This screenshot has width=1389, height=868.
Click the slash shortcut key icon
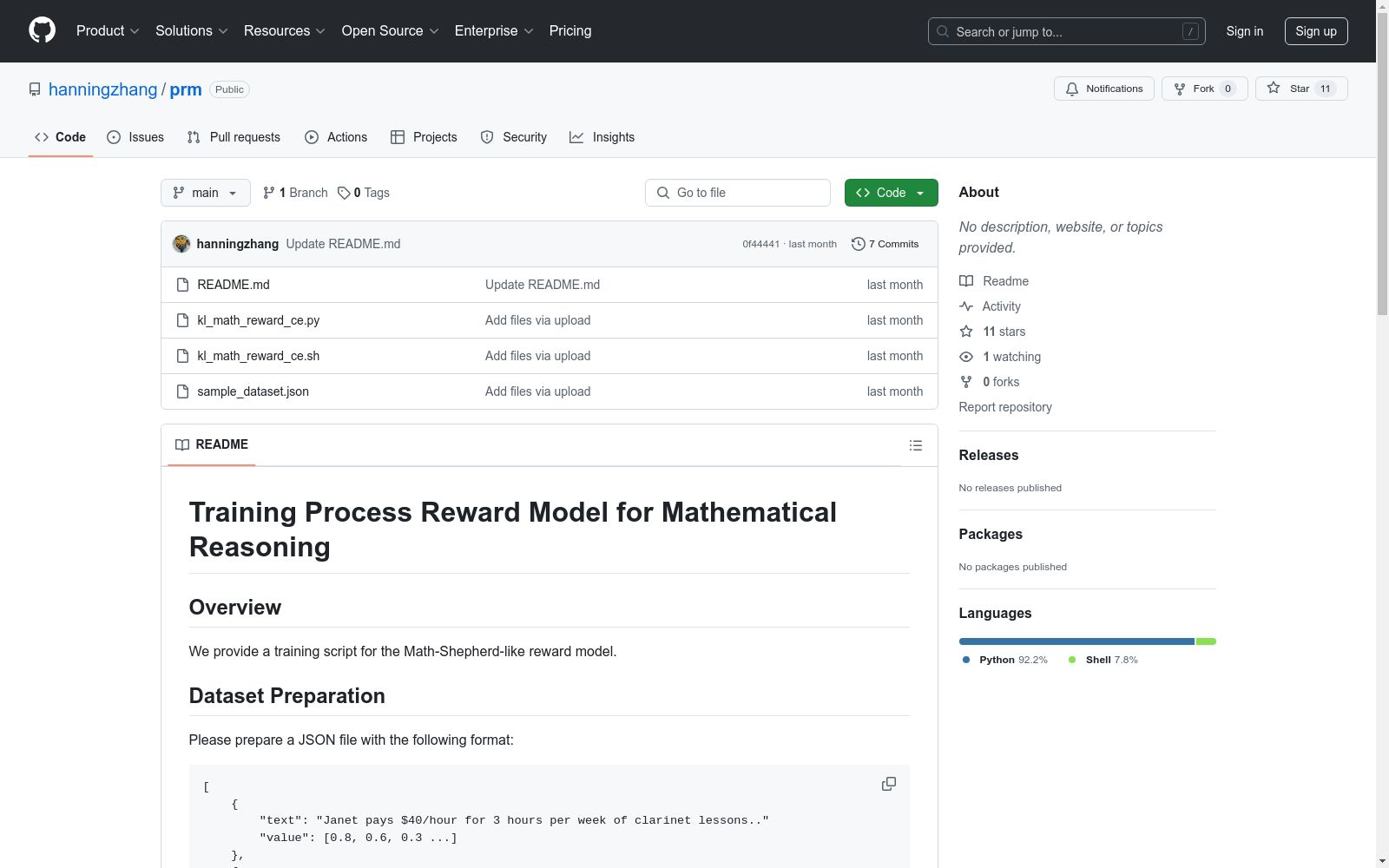pos(1190,31)
